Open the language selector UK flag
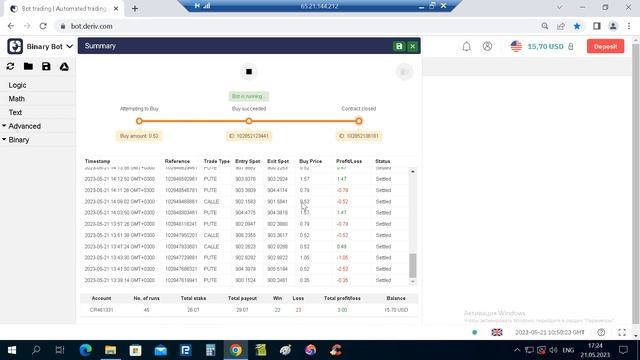The height and width of the screenshot is (360, 640). pyautogui.click(x=497, y=332)
